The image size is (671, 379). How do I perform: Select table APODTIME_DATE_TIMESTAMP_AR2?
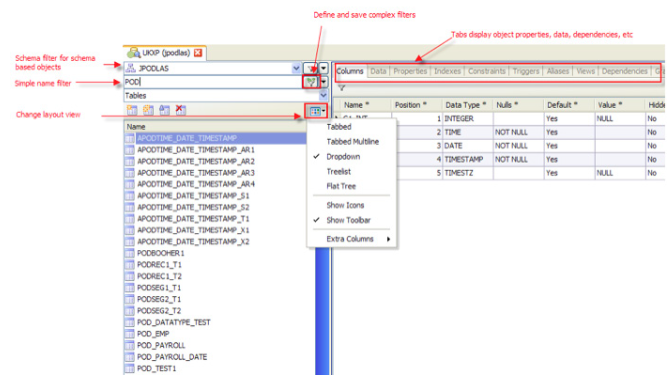pos(196,162)
